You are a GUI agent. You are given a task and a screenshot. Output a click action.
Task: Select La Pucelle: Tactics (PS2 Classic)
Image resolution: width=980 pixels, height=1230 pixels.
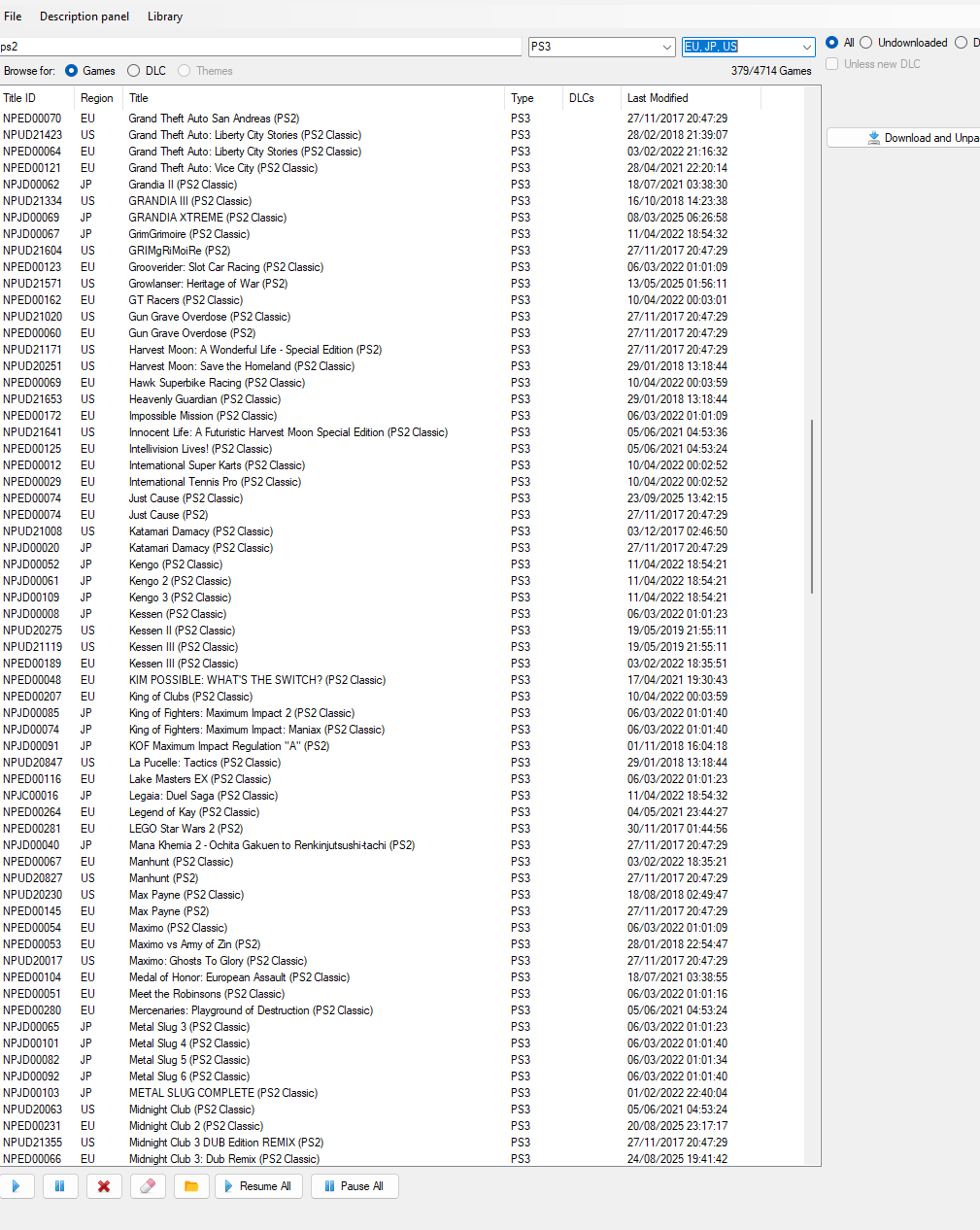[403, 763]
